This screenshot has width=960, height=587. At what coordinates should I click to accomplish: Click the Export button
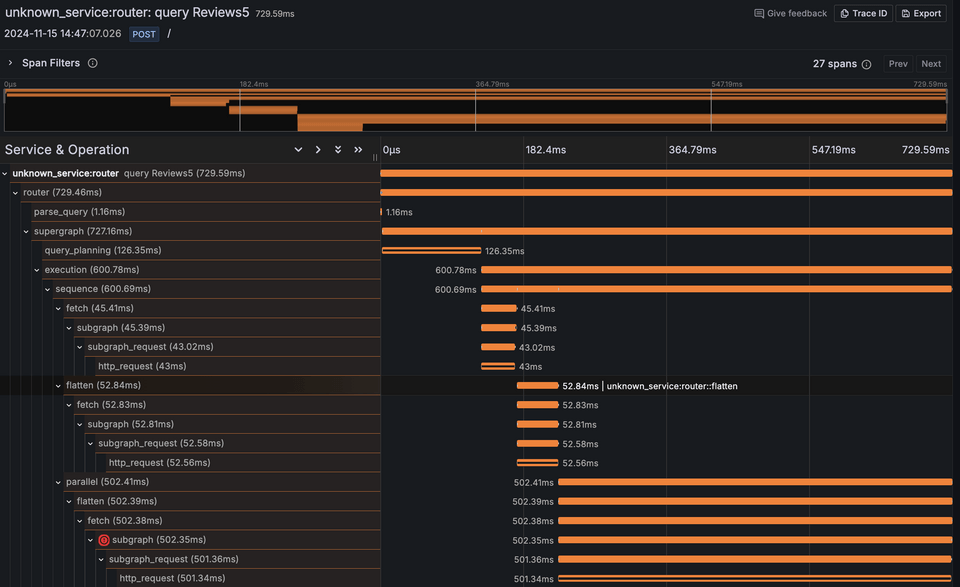click(921, 13)
